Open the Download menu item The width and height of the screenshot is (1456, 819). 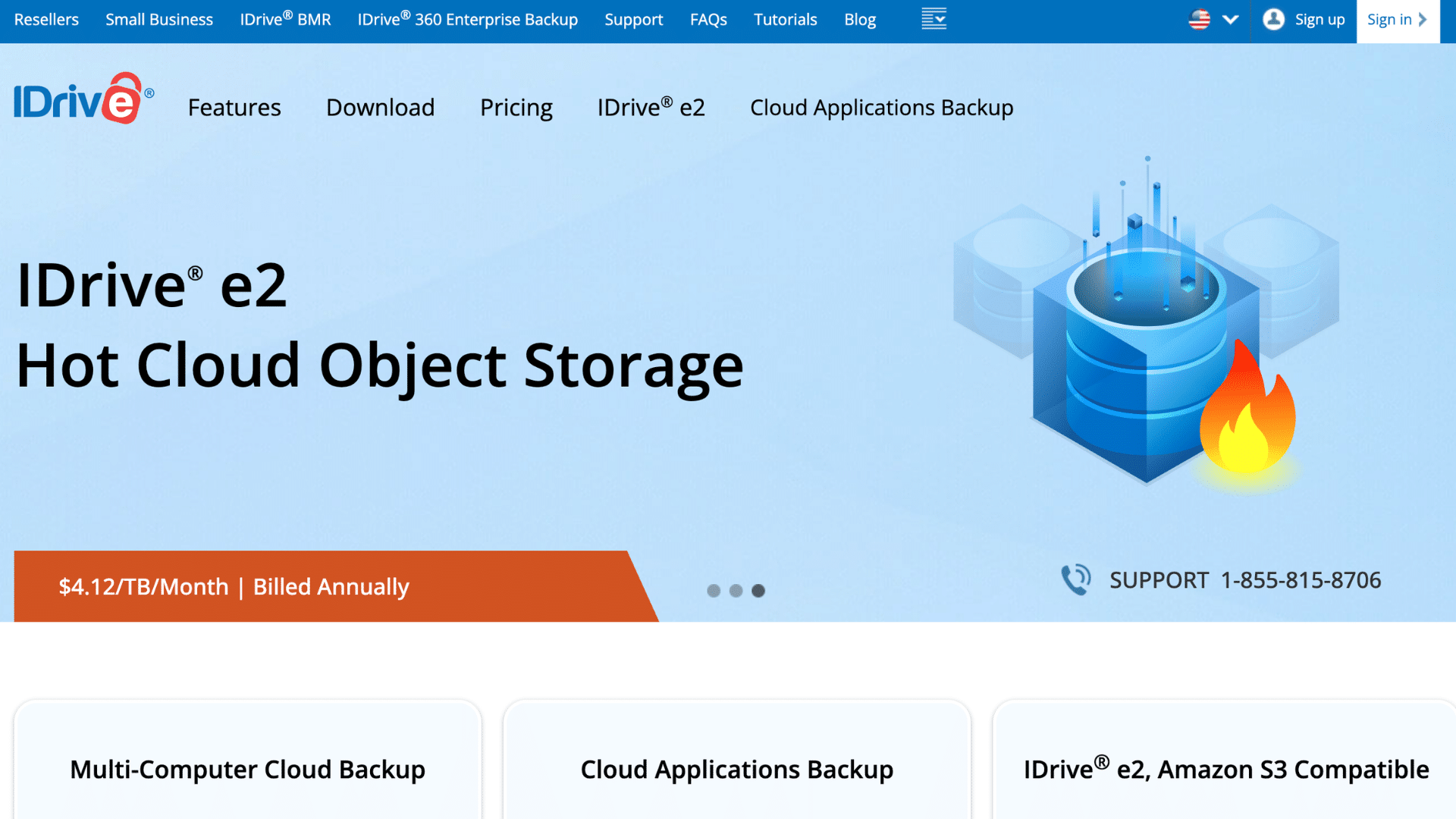(380, 108)
